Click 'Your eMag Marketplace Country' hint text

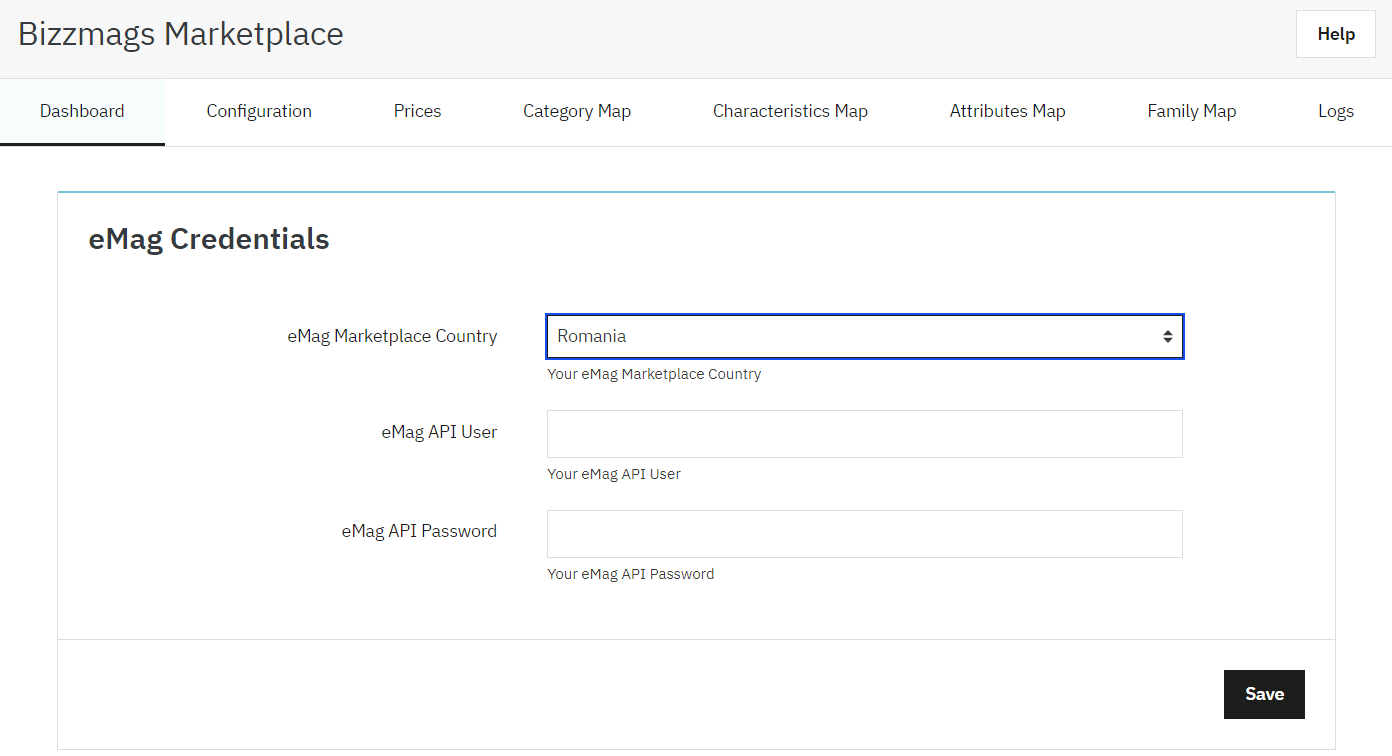click(654, 374)
